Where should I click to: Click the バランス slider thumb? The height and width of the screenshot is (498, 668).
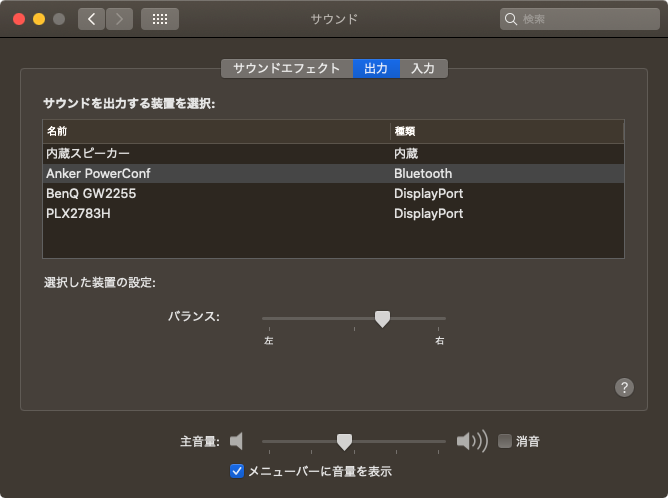click(x=382, y=319)
